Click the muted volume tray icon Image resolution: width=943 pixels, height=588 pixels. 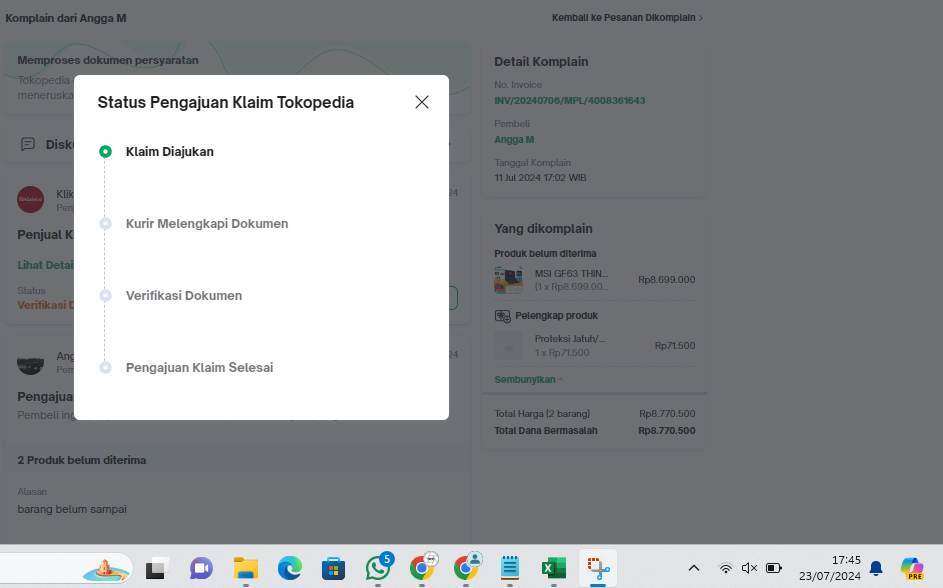(x=749, y=568)
